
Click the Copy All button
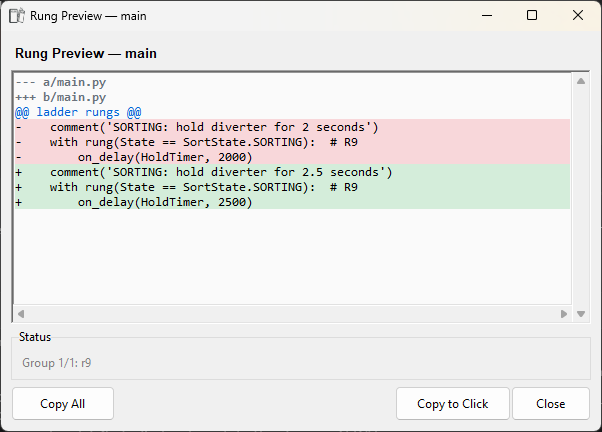[63, 404]
